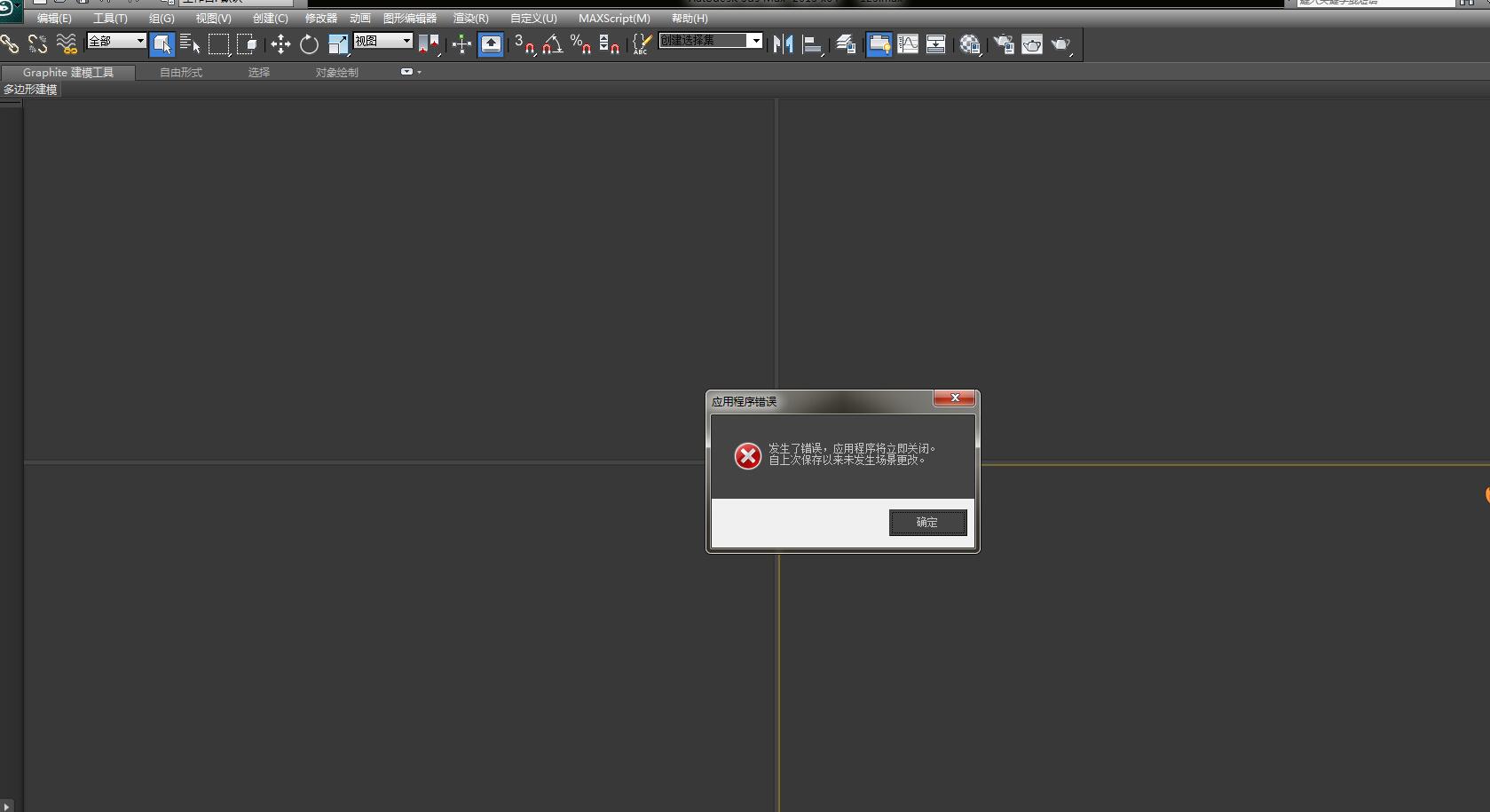
Task: Click the Bind to Space Warp icon
Action: [67, 43]
